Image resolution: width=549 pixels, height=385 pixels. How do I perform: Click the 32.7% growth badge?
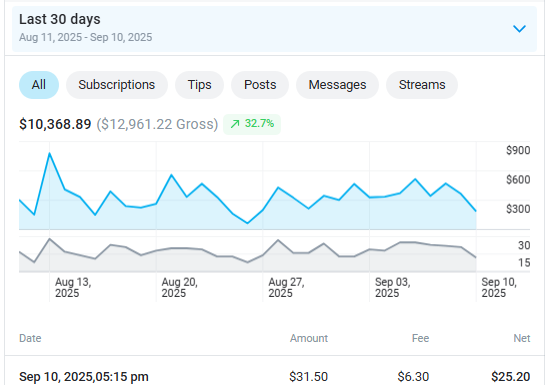252,124
